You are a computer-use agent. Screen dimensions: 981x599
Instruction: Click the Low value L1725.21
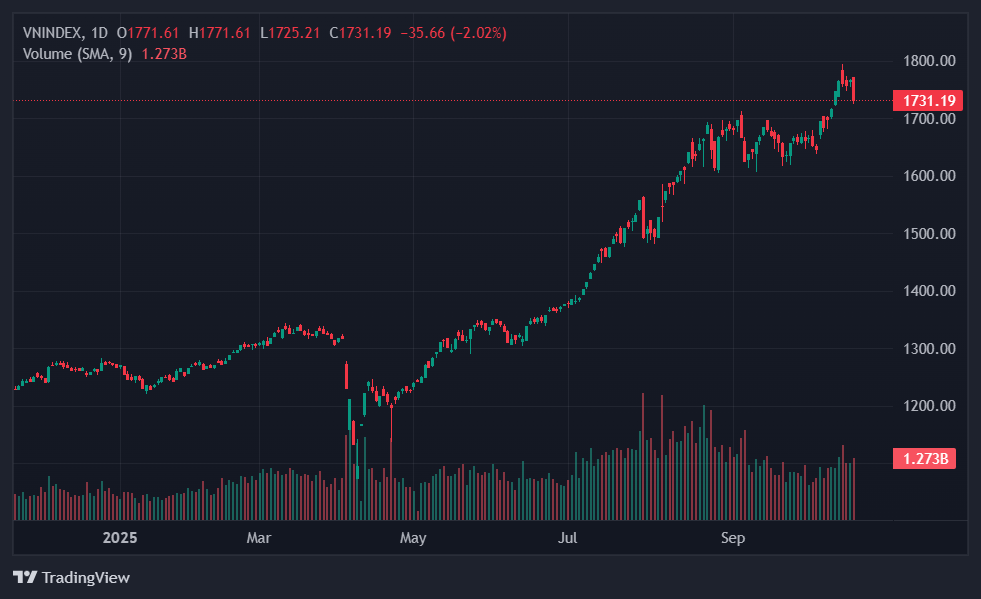[293, 33]
